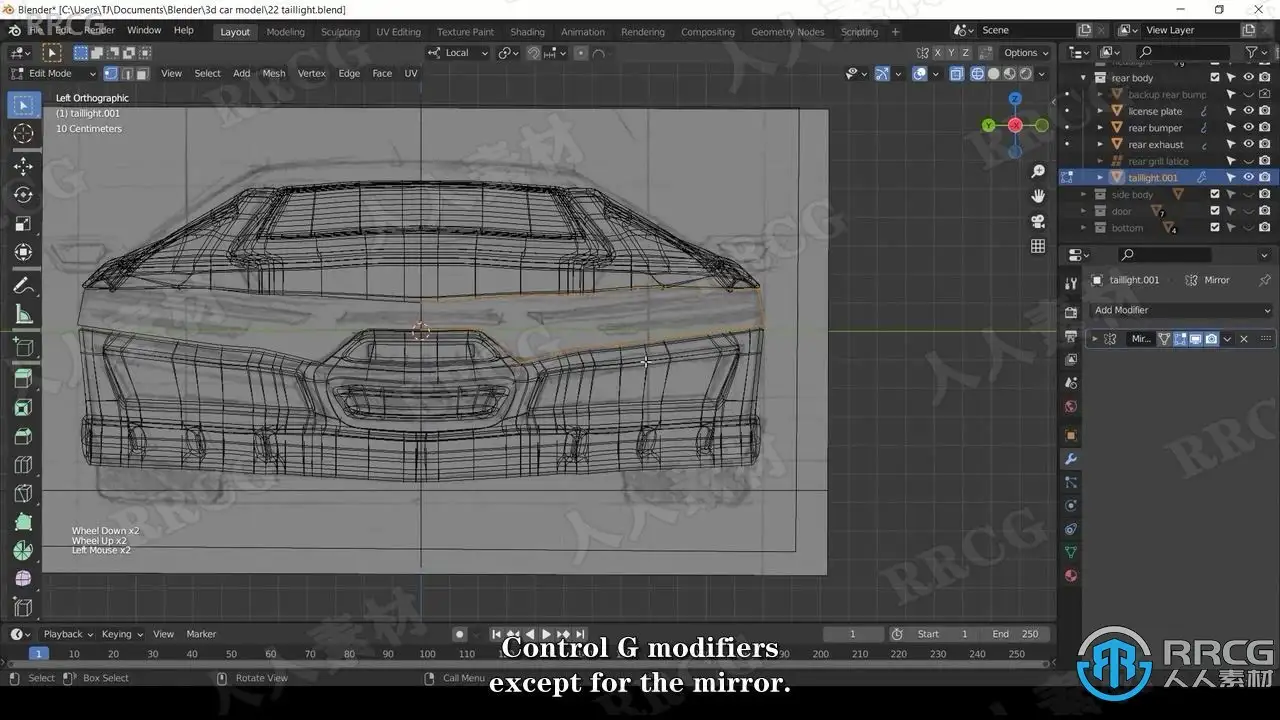The image size is (1280, 720).
Task: Toggle X-ray display in viewport header
Action: [956, 73]
